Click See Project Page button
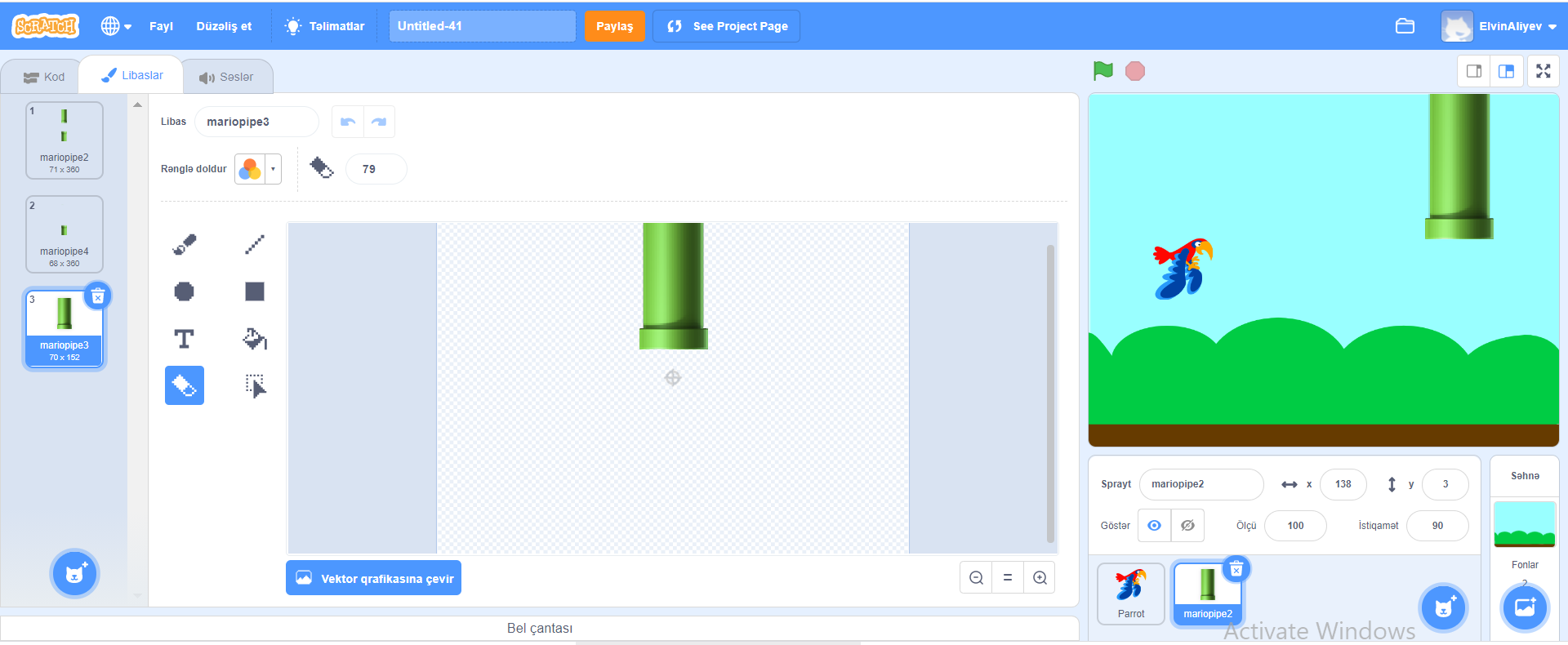The image size is (1568, 645). tap(726, 26)
